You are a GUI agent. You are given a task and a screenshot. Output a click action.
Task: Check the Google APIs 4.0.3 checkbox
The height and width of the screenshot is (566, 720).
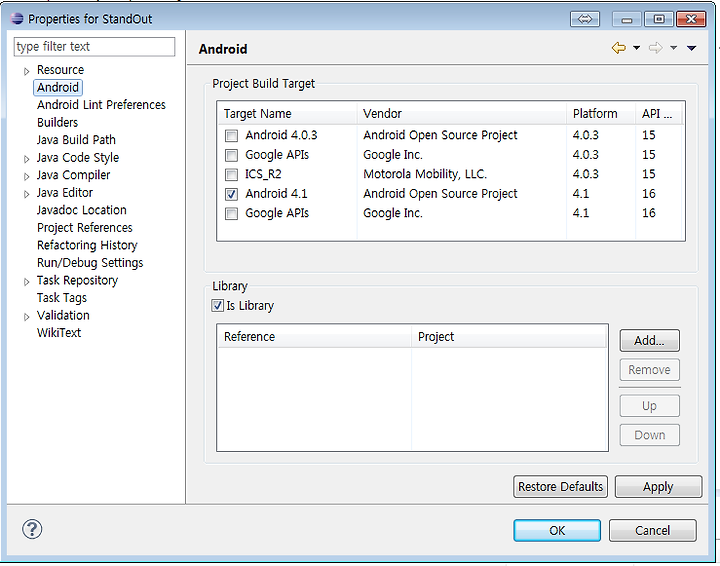point(231,155)
